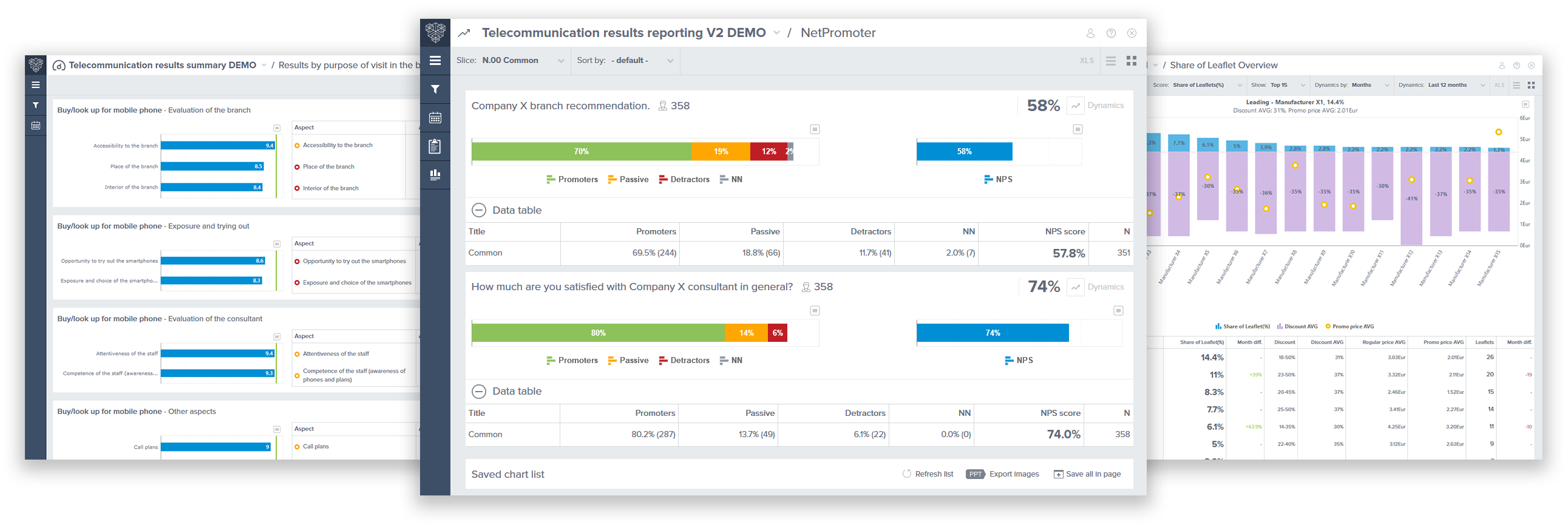
Task: Switch to grid view in center window
Action: pos(1132,61)
